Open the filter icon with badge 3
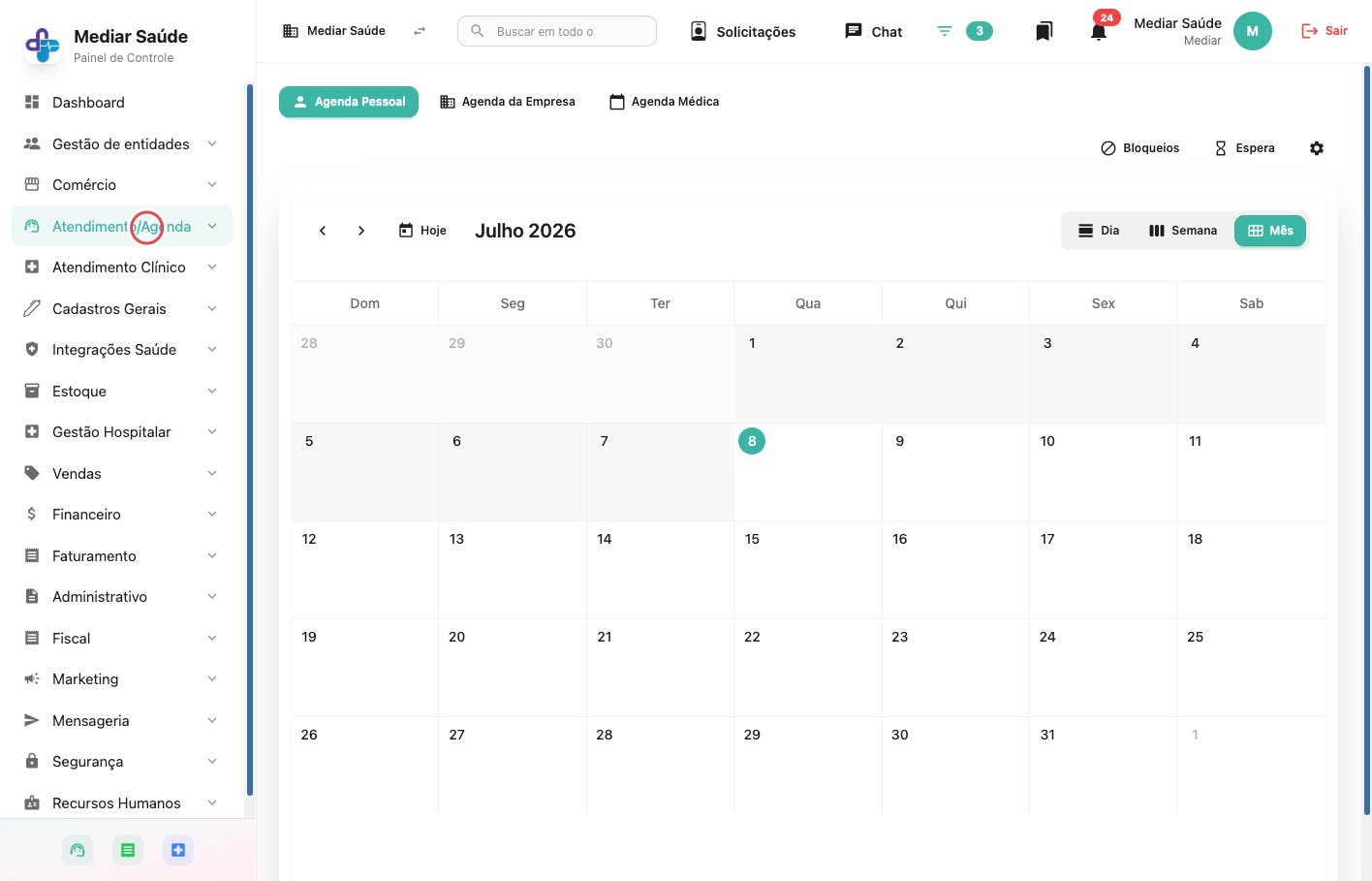 (945, 31)
